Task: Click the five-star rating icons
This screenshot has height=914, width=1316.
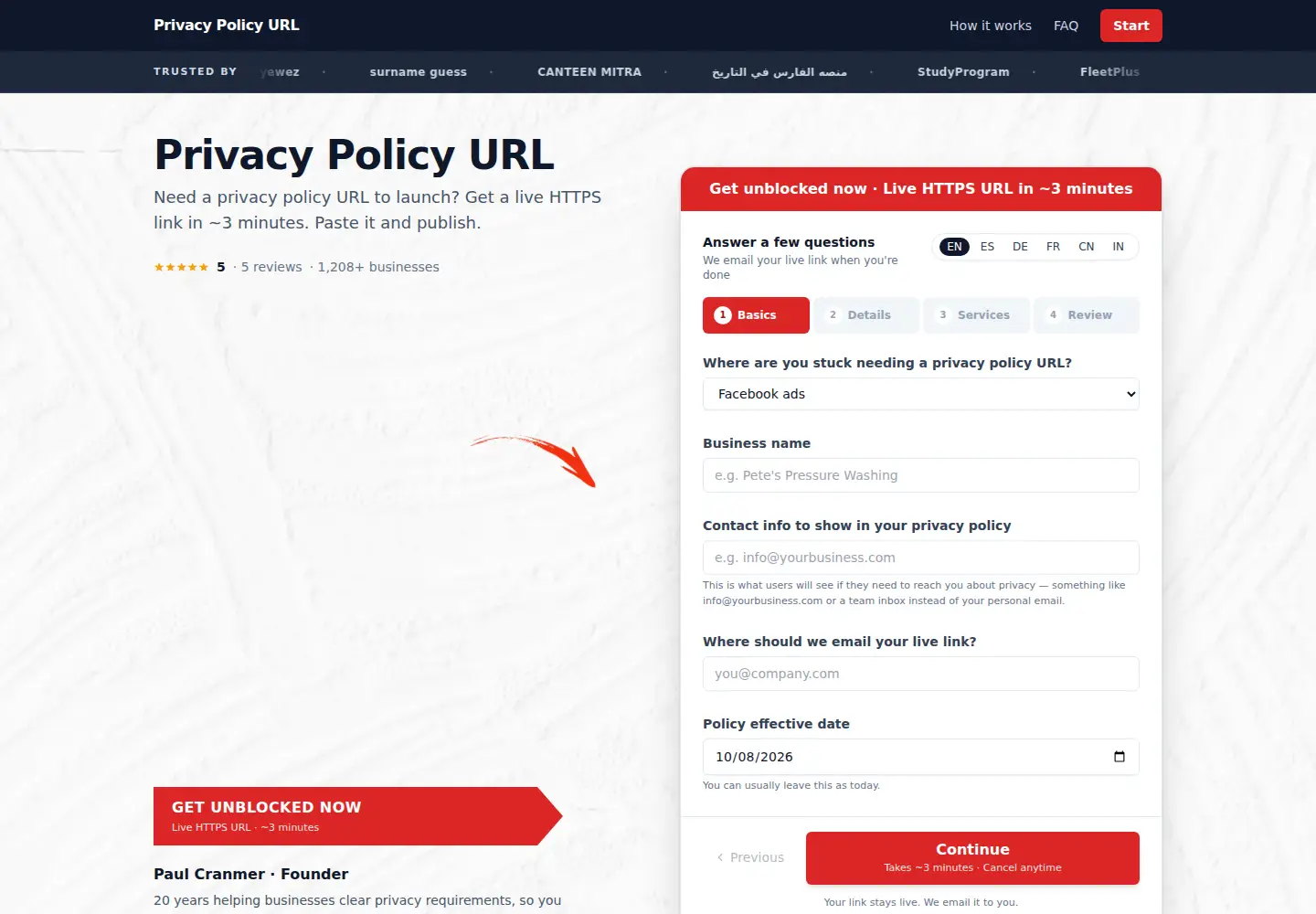Action: [181, 267]
